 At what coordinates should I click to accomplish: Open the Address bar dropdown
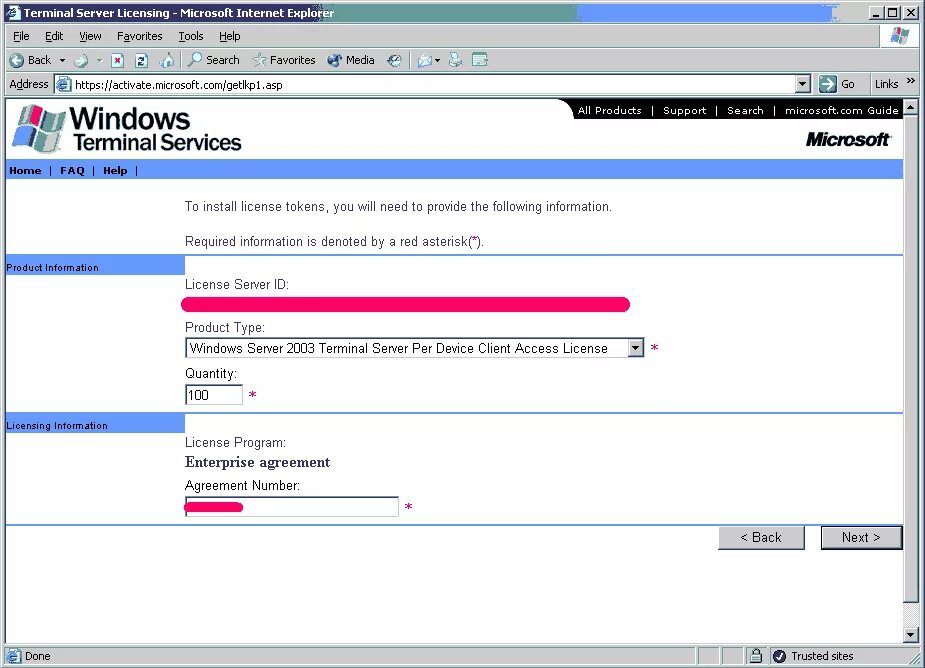coord(802,84)
